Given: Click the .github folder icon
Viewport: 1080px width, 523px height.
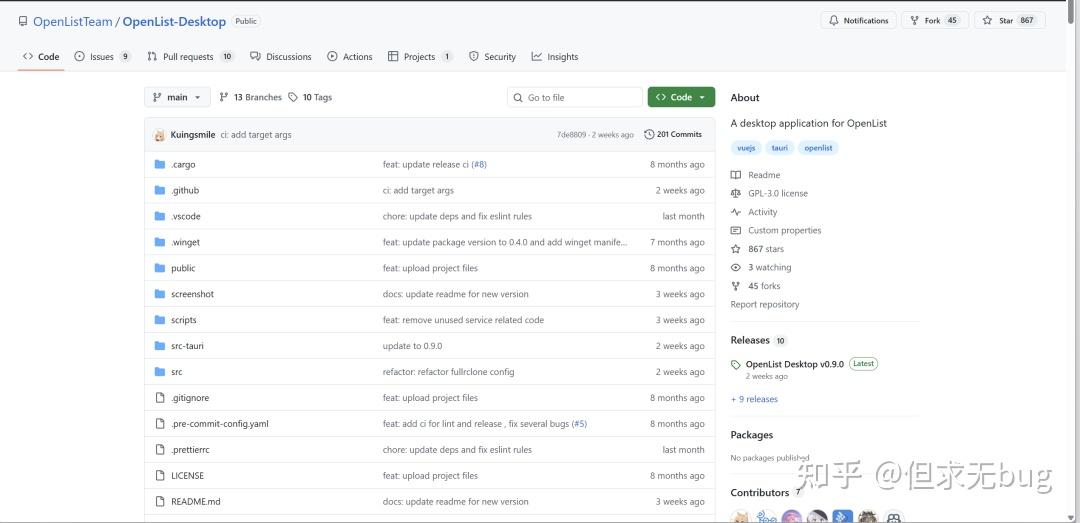Looking at the screenshot, I should coord(160,190).
